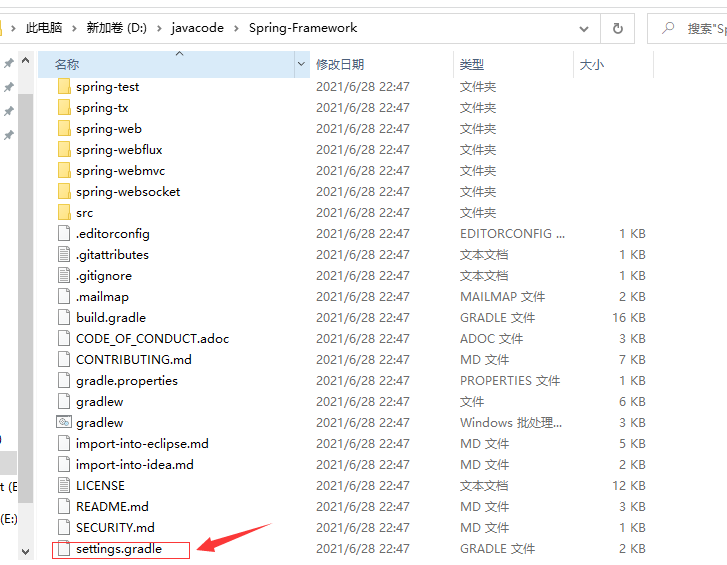Click the navigation pane scroll up arrow
Screen dimensions: 727x565
point(26,60)
